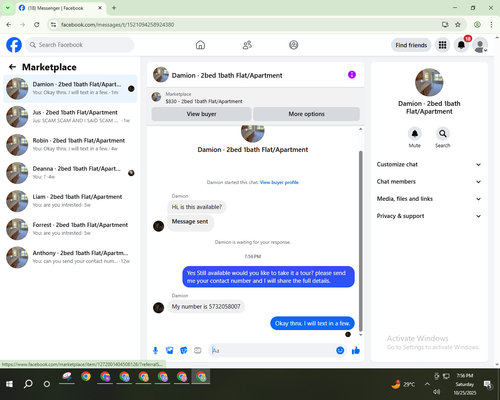Mute this chat with bell icon
Screen dimensions: 500x400
tap(415, 134)
